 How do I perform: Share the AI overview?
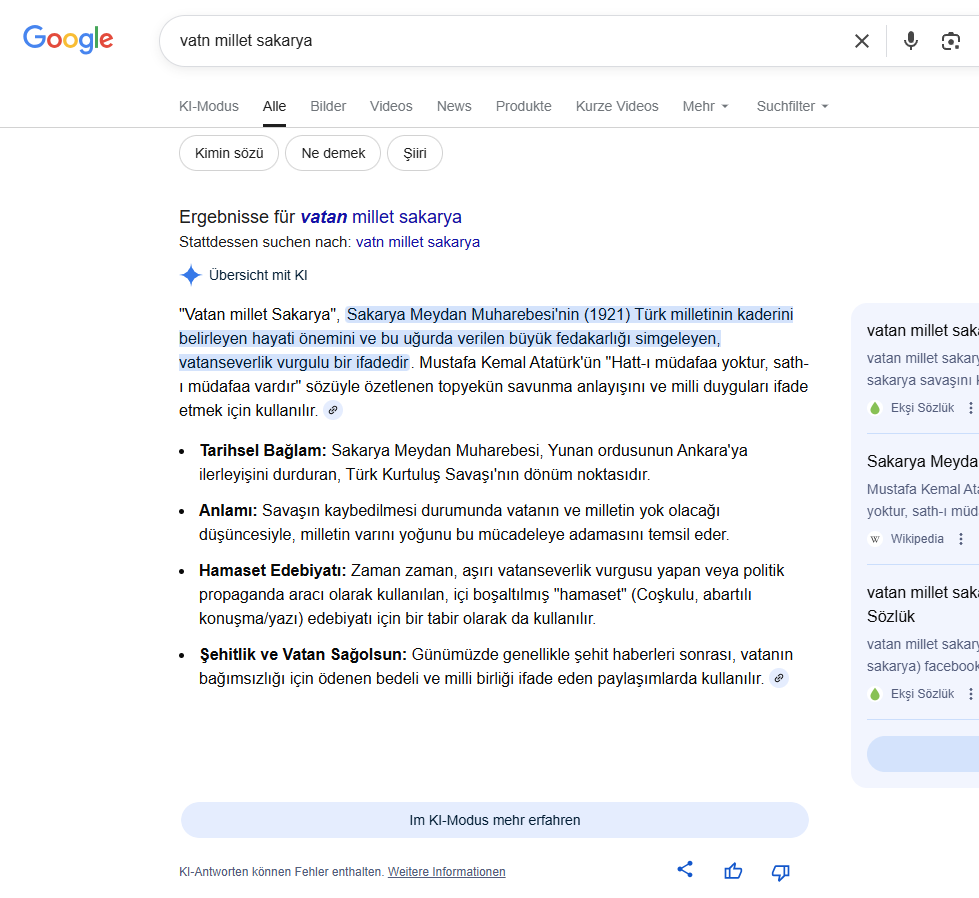(x=685, y=870)
